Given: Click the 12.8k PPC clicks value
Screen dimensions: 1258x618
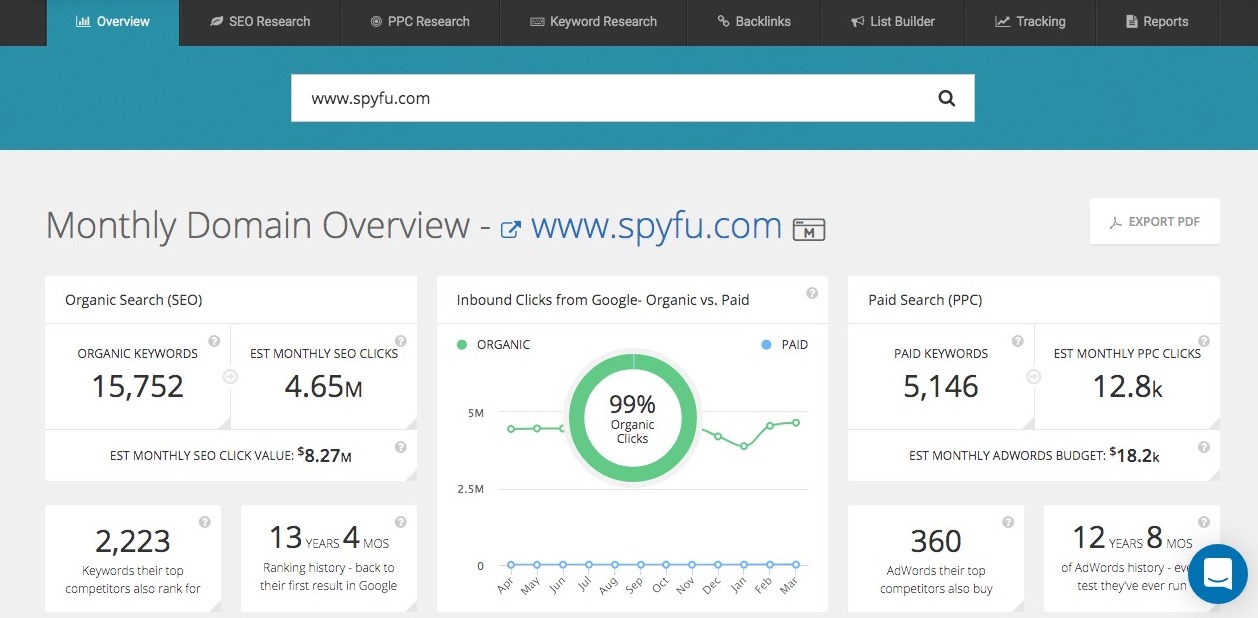Looking at the screenshot, I should (x=1127, y=386).
